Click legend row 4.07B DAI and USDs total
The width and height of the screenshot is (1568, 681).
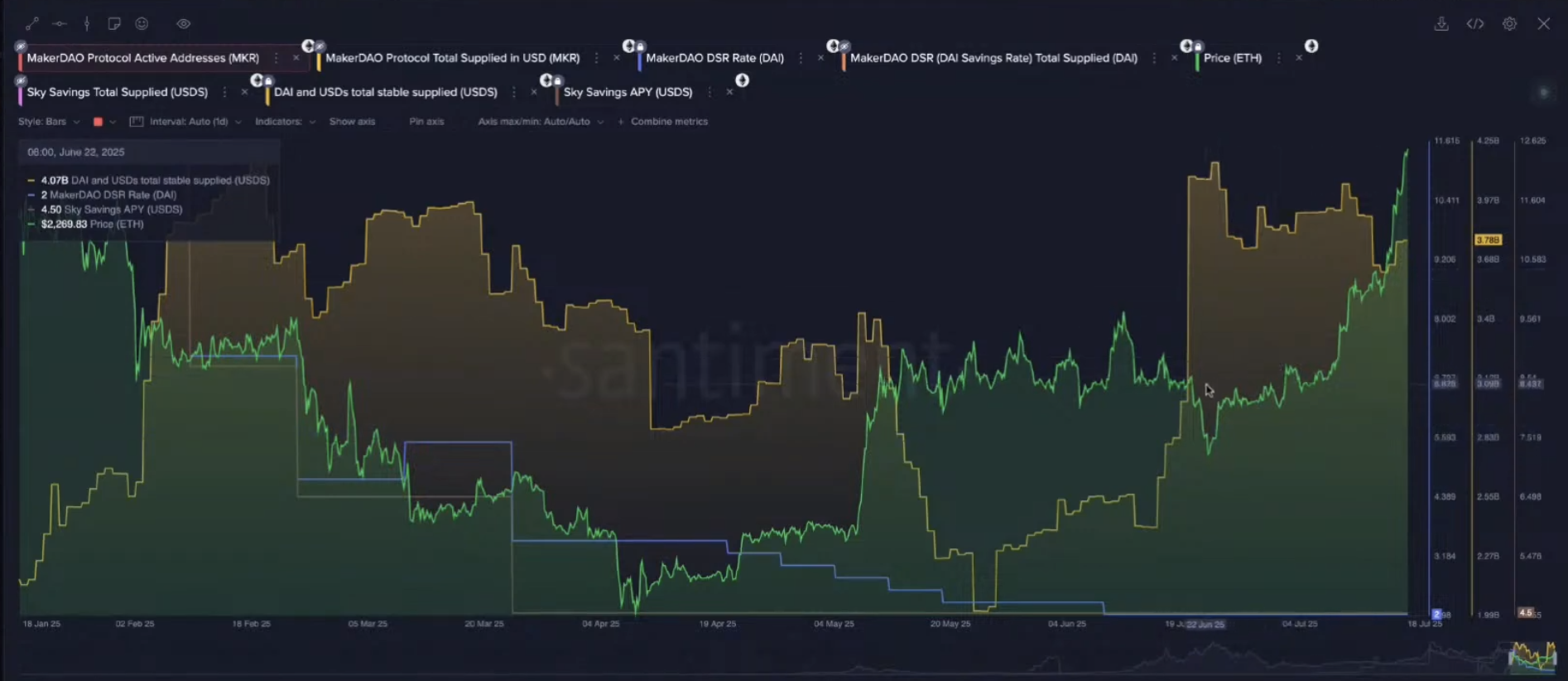point(149,181)
